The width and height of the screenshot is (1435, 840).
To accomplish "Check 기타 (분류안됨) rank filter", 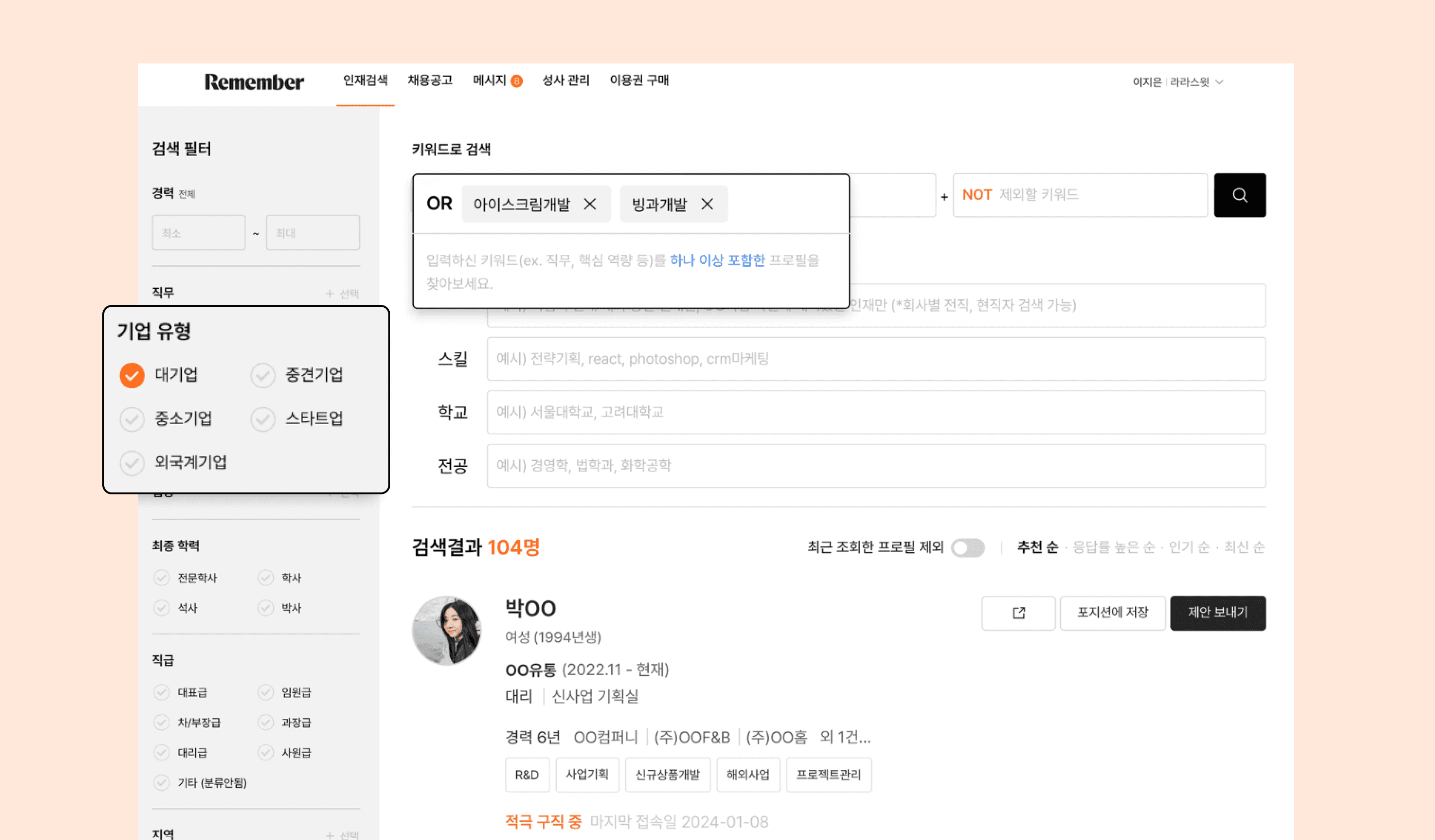I will coord(161,783).
